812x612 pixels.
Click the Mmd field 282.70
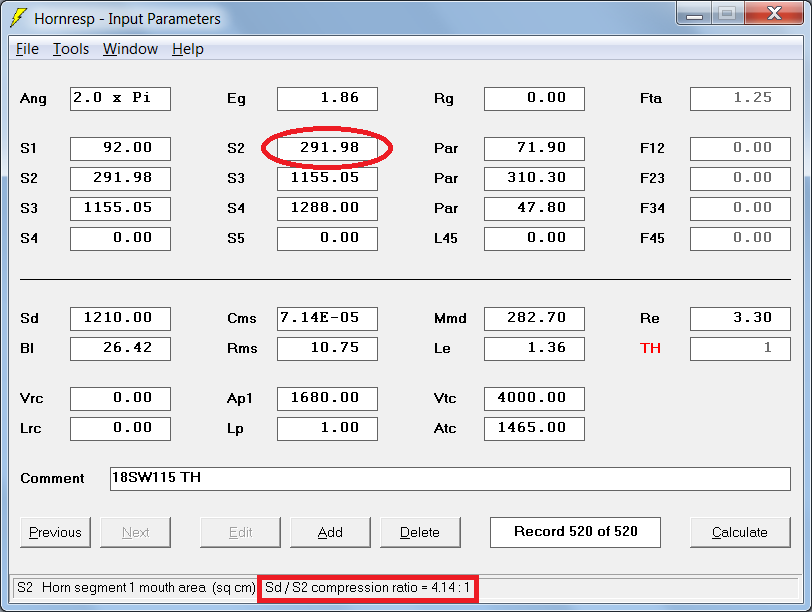534,319
